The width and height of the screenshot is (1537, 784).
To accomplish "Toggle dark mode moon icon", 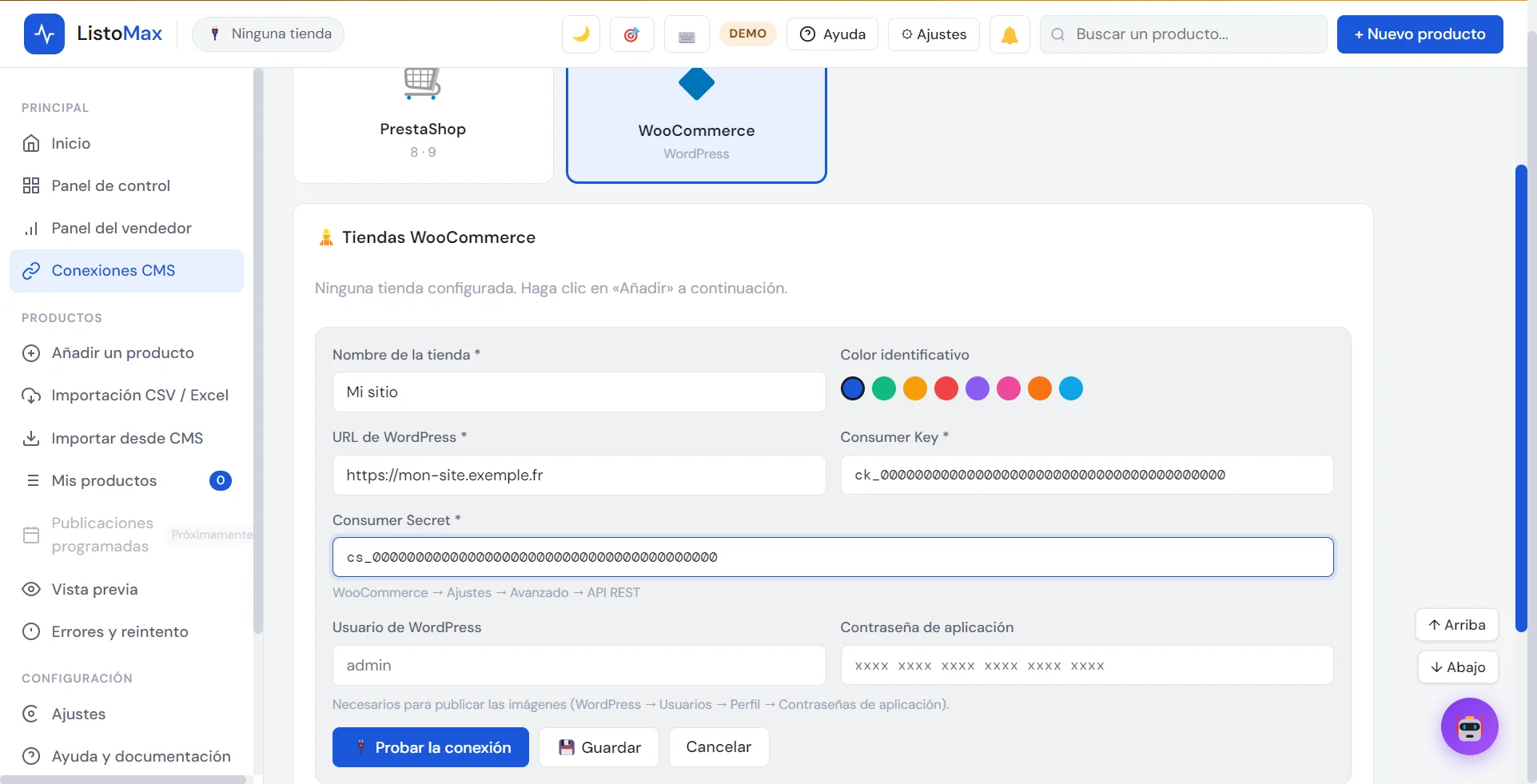I will pyautogui.click(x=581, y=34).
